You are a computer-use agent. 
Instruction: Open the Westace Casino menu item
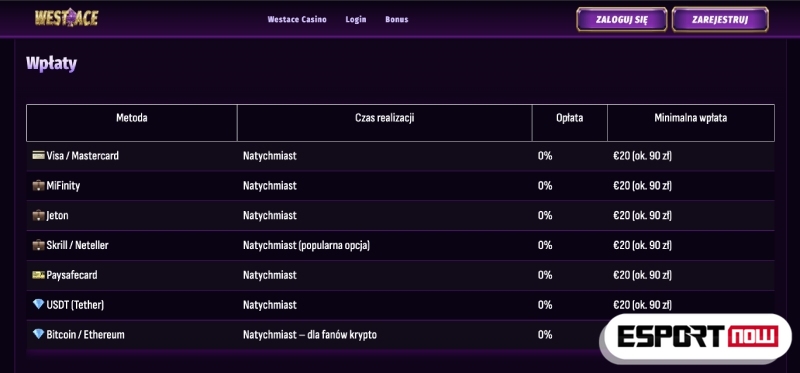pyautogui.click(x=297, y=19)
